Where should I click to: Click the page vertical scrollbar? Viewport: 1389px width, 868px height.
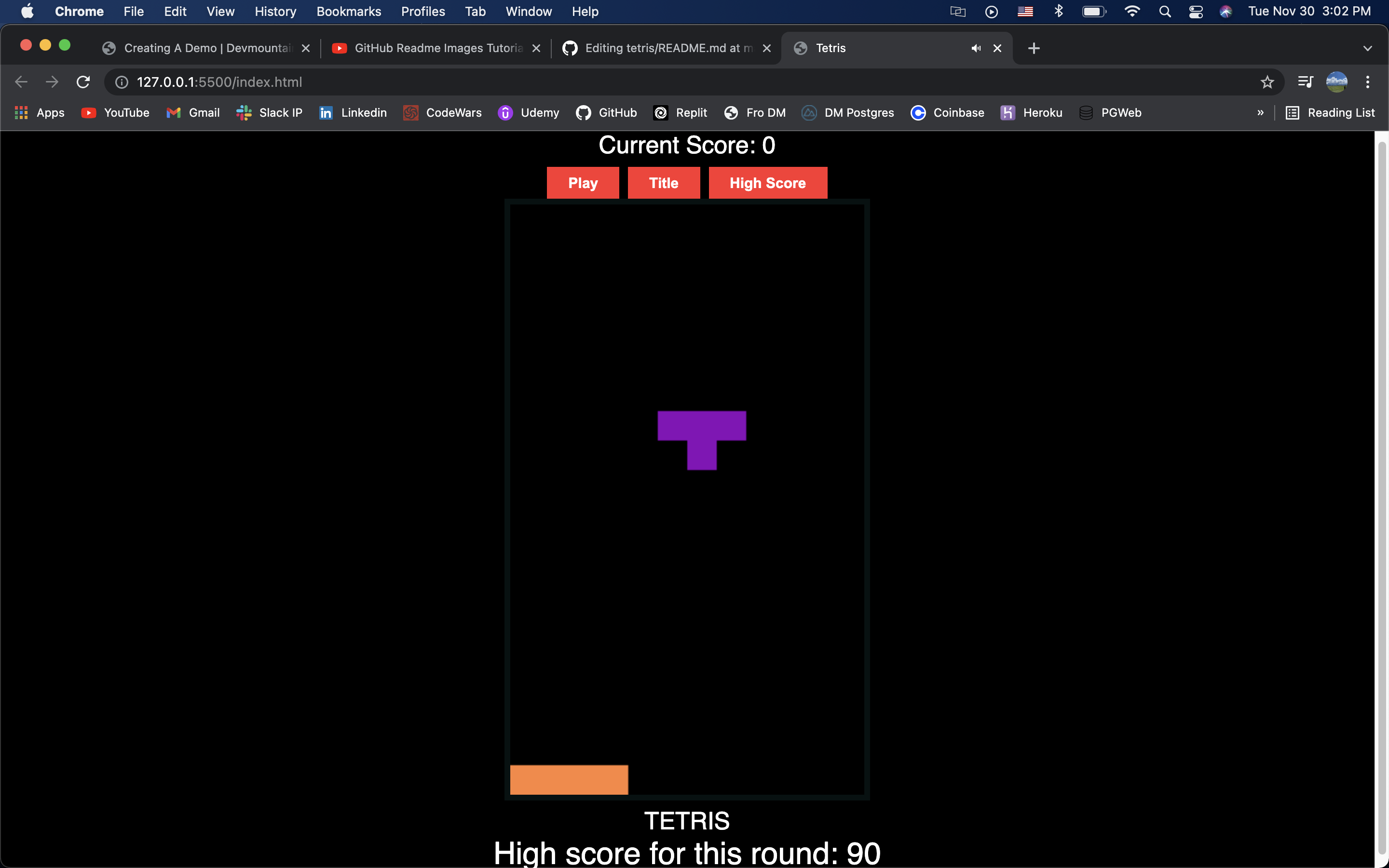click(x=1382, y=498)
